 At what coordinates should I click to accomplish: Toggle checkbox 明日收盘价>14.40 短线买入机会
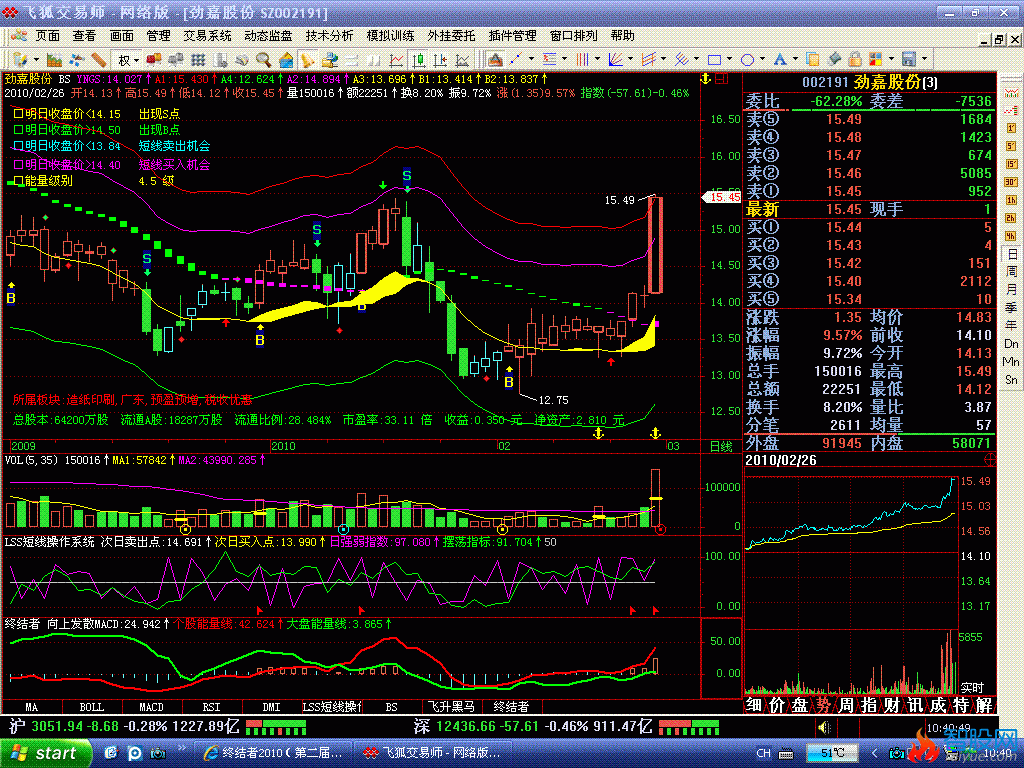pyautogui.click(x=18, y=165)
